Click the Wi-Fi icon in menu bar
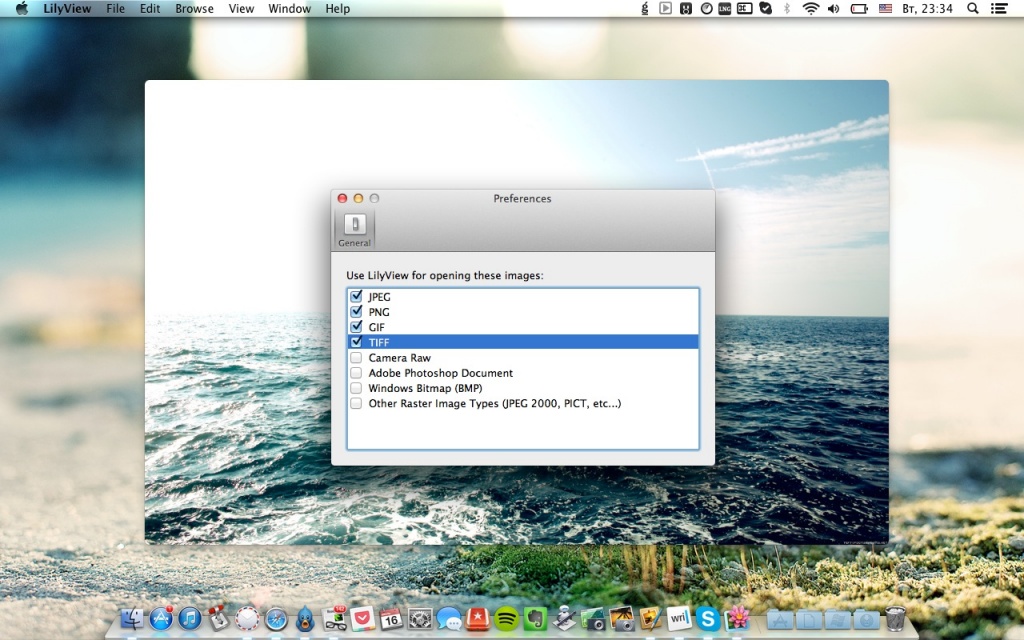 [810, 9]
